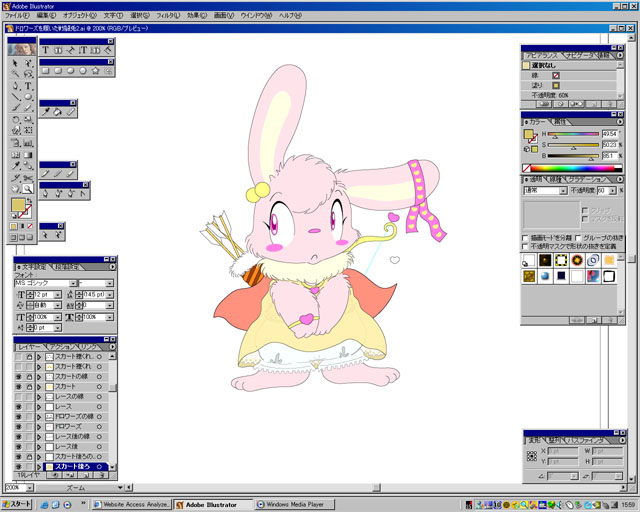
Task: Select the Gradient tool in toolbox
Action: (x=28, y=155)
